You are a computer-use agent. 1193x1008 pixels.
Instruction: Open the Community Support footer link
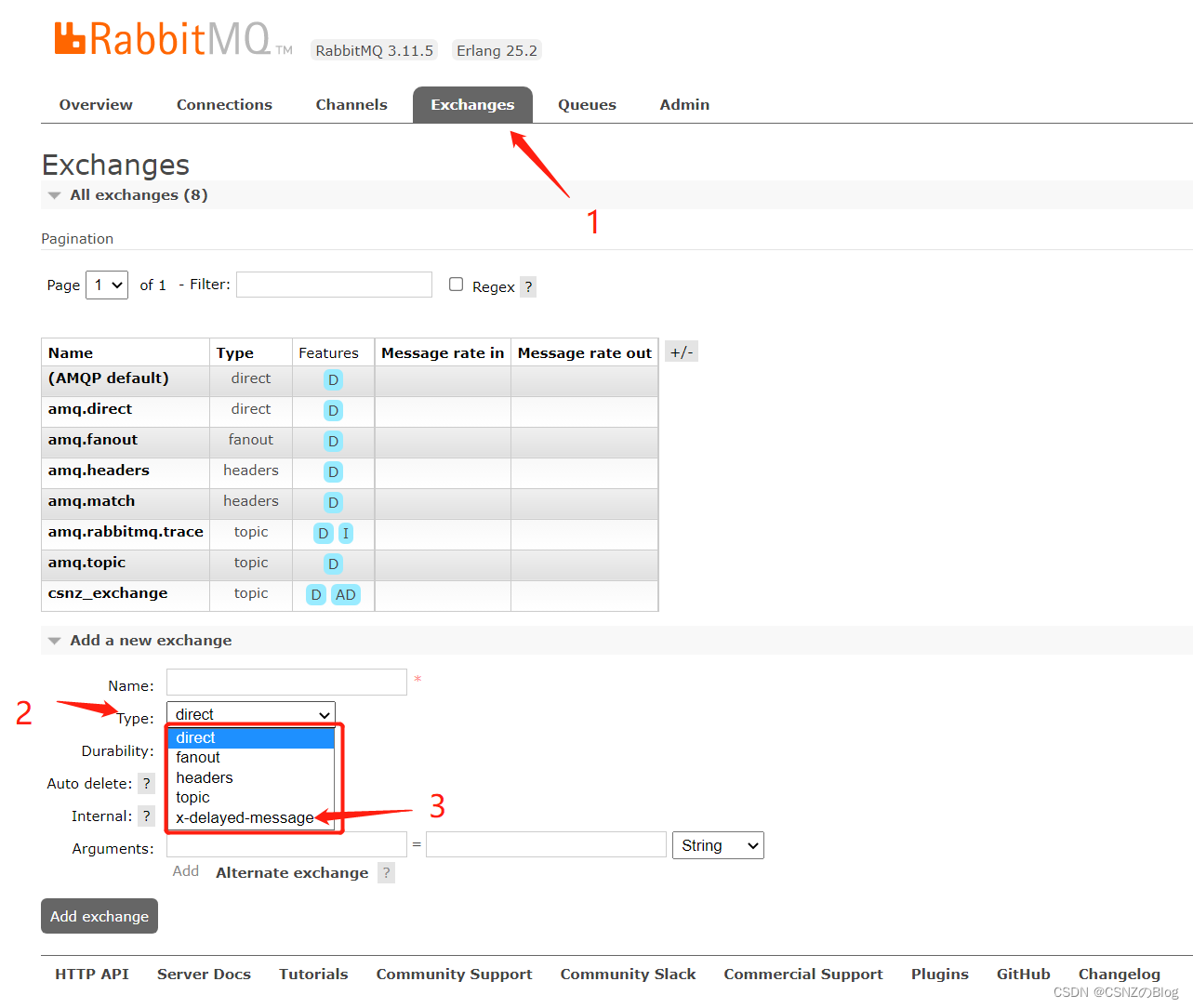point(454,974)
